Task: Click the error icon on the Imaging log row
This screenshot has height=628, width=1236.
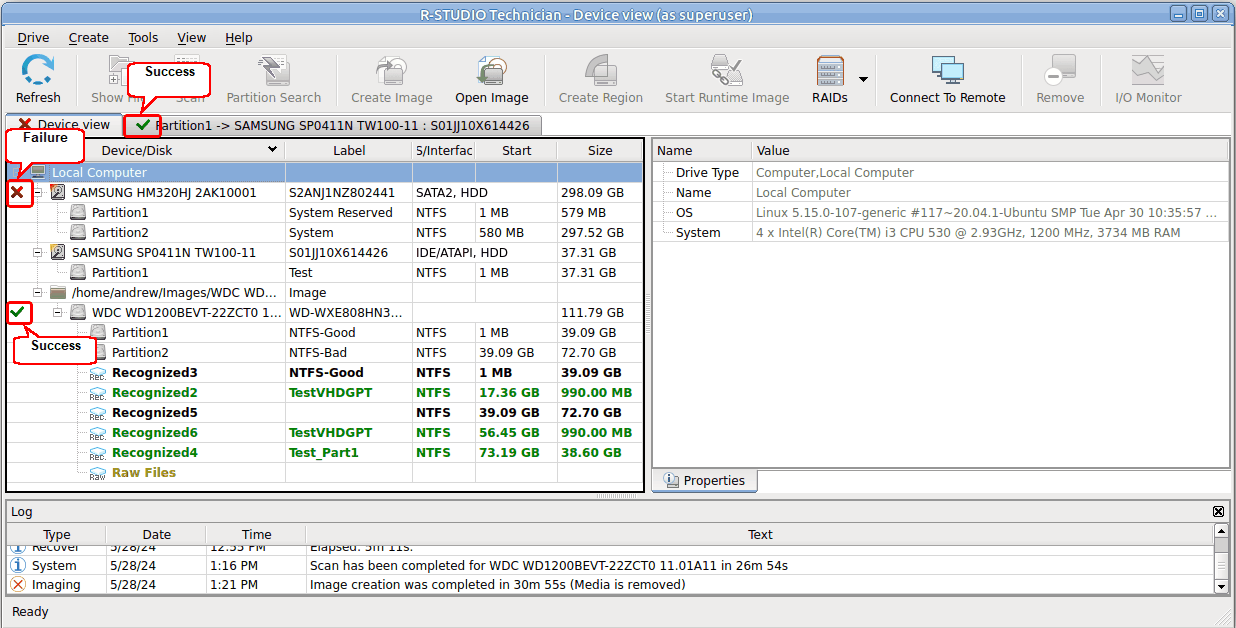Action: pyautogui.click(x=17, y=585)
